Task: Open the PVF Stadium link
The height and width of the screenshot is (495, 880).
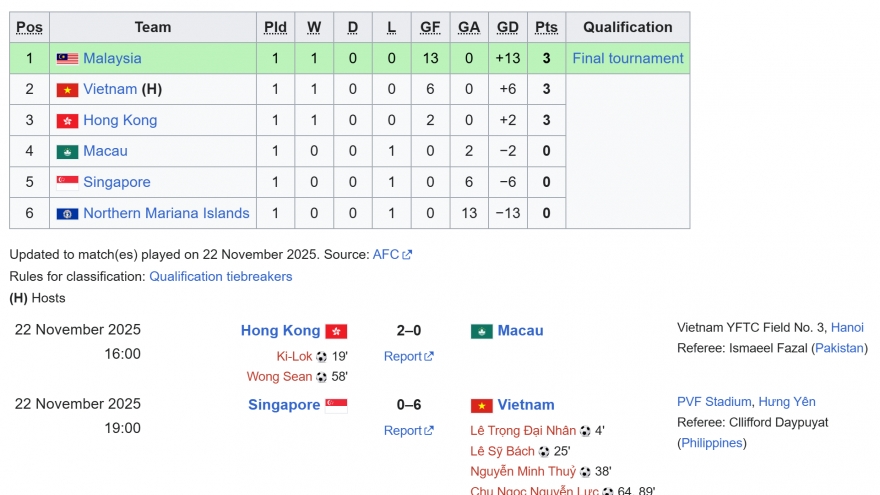Action: [713, 402]
